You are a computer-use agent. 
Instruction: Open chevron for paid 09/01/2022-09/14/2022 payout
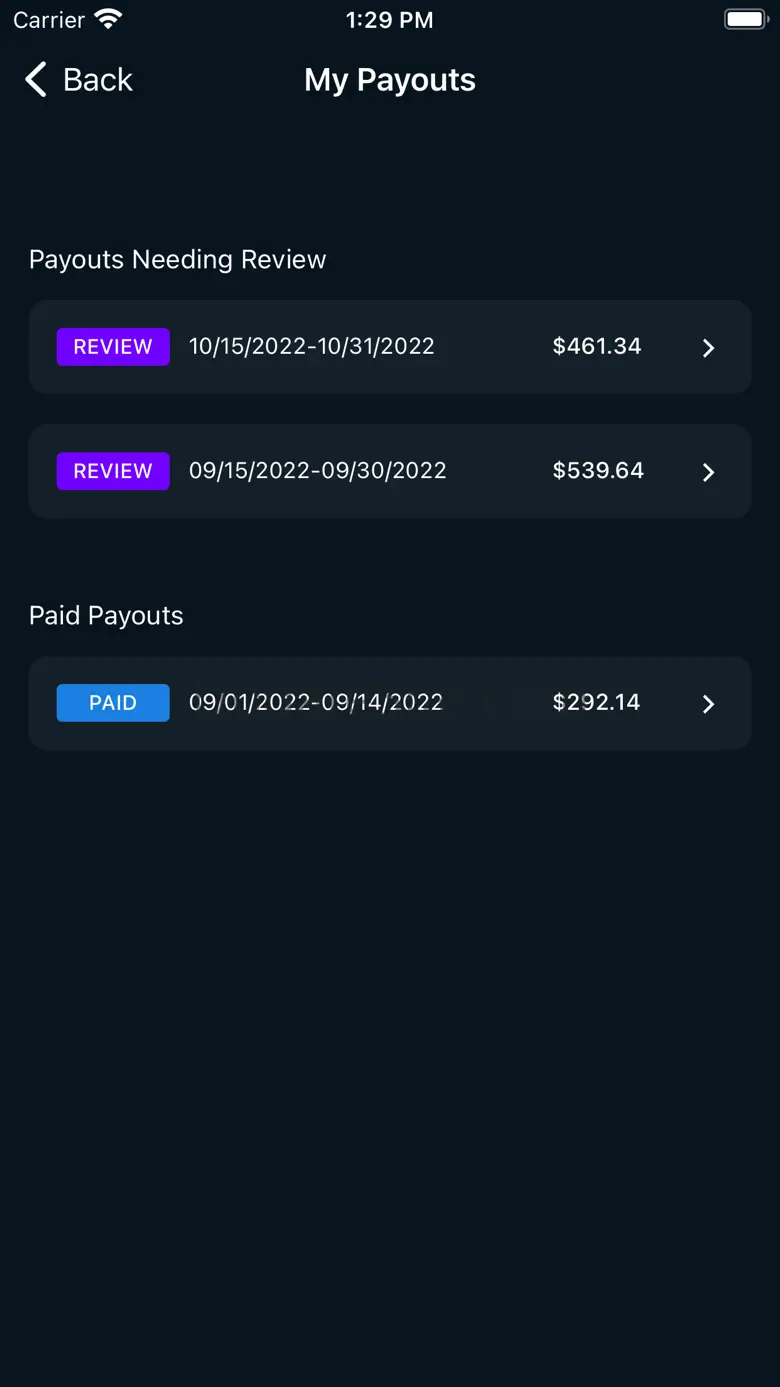pos(708,704)
